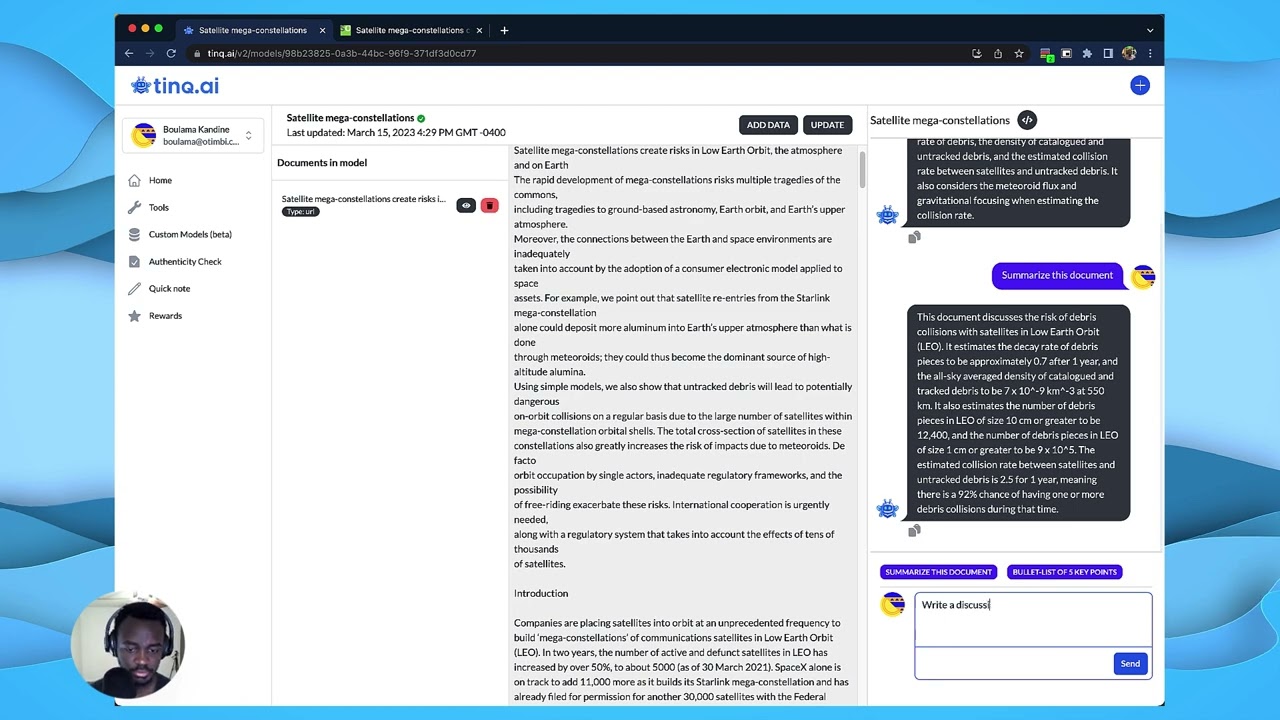
Task: Click the SUMMARIZE THIS DOCUMENT suggestion
Action: tap(938, 572)
